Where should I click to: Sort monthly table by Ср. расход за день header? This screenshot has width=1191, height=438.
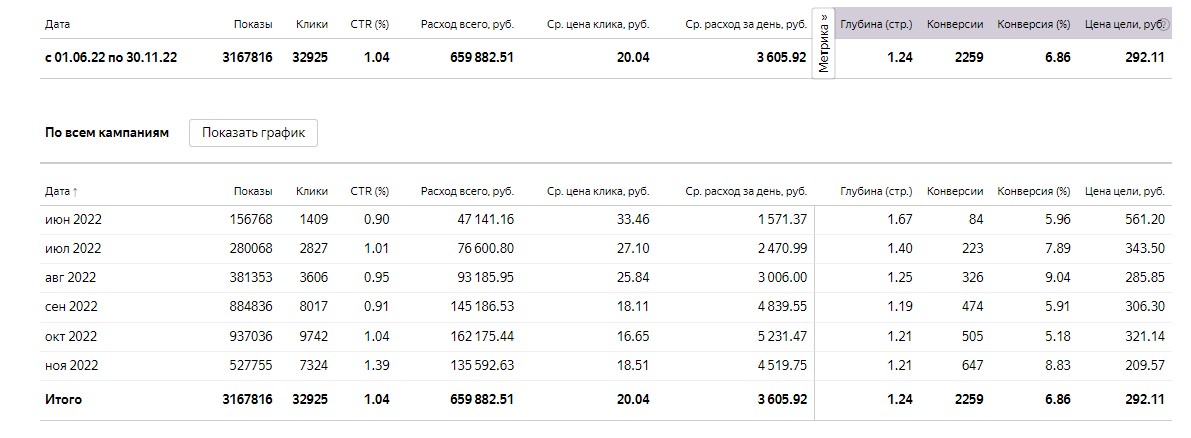(x=746, y=191)
